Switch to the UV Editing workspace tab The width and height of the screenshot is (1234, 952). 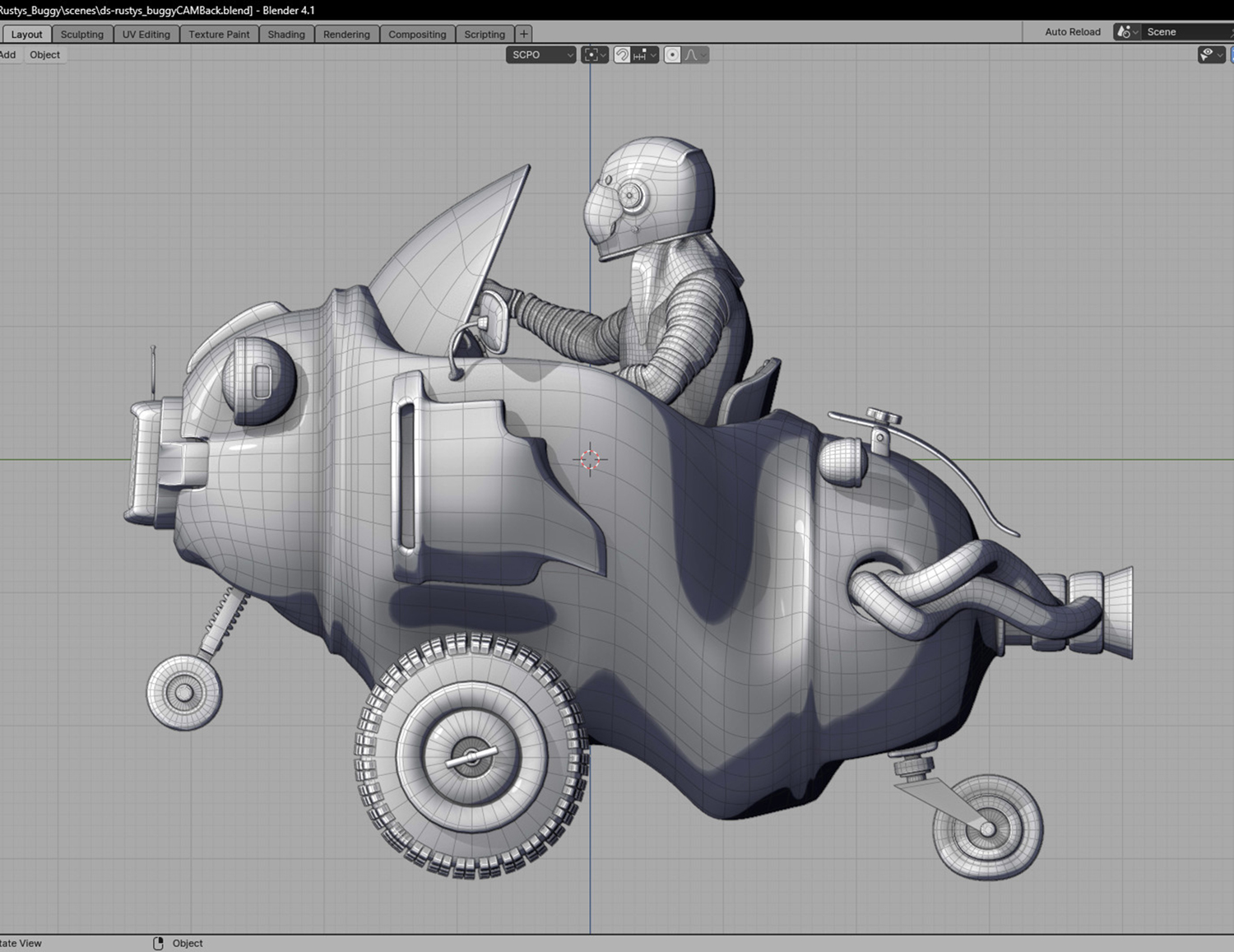click(146, 35)
